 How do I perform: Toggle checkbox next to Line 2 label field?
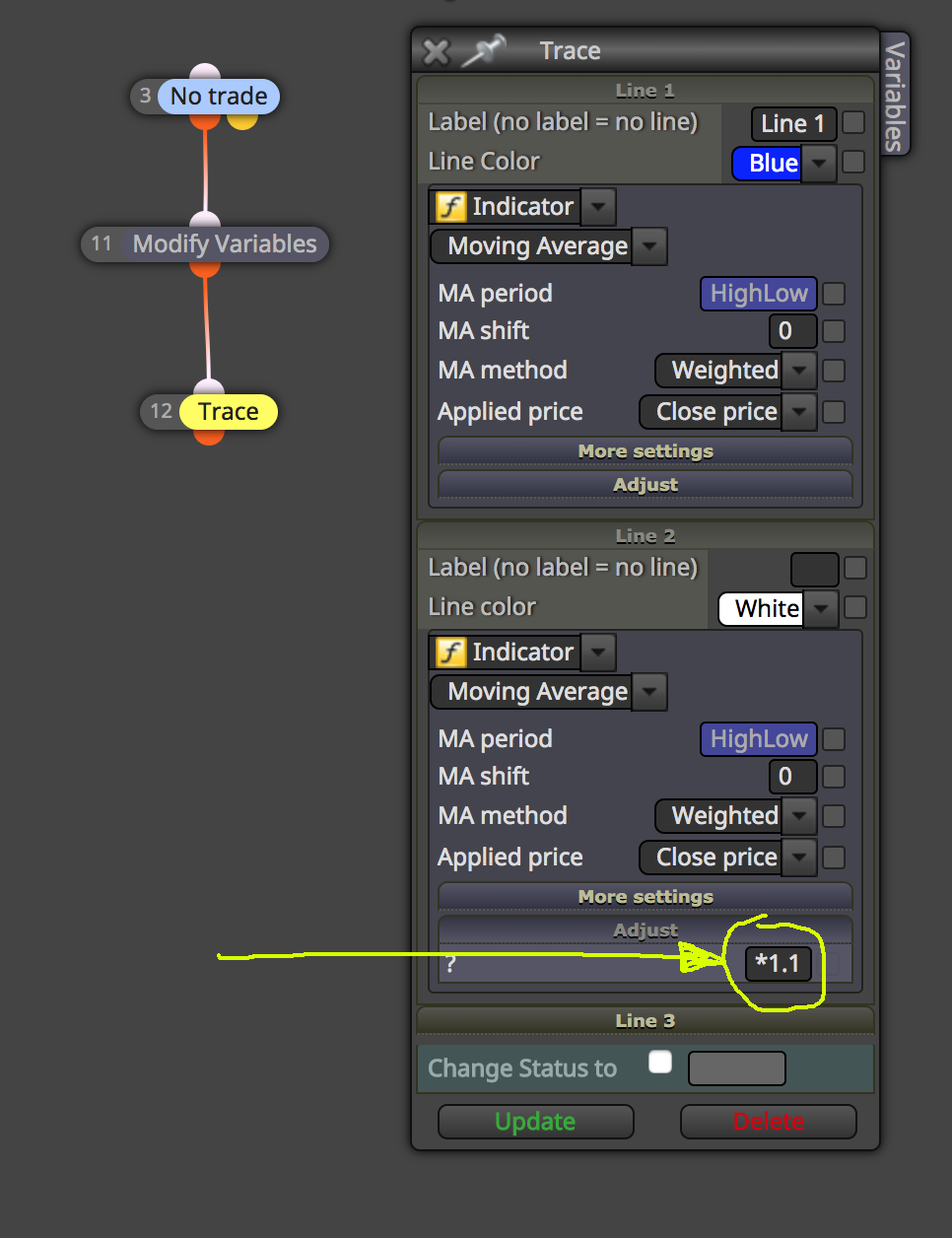pos(855,568)
